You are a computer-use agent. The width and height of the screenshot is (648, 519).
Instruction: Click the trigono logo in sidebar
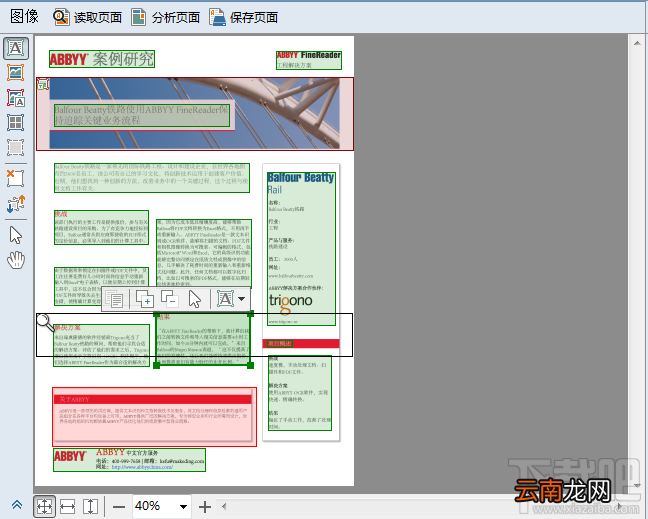pos(291,302)
